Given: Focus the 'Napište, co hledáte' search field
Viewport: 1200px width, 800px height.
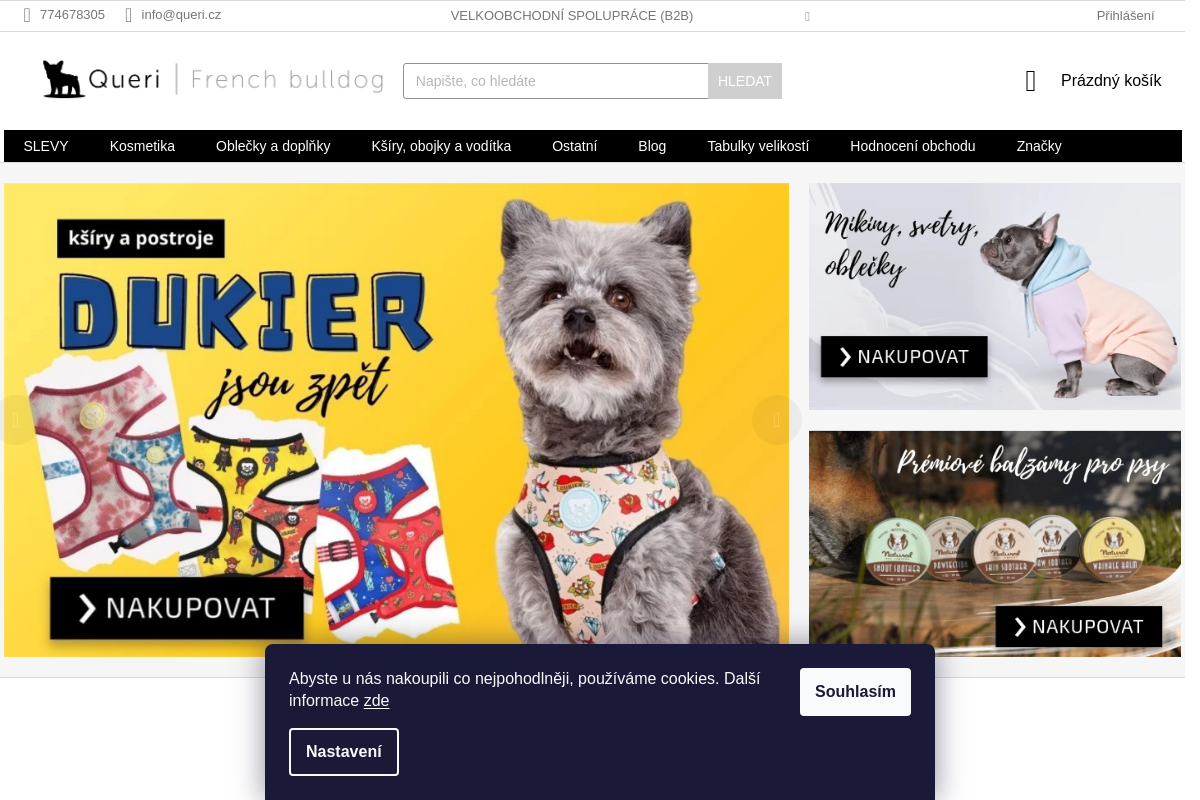Looking at the screenshot, I should click(556, 81).
